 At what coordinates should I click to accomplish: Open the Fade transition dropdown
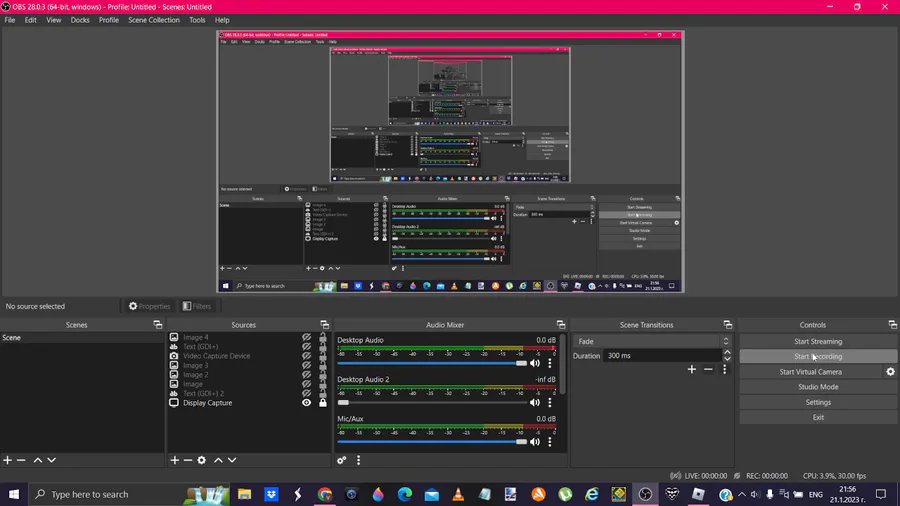[x=652, y=341]
